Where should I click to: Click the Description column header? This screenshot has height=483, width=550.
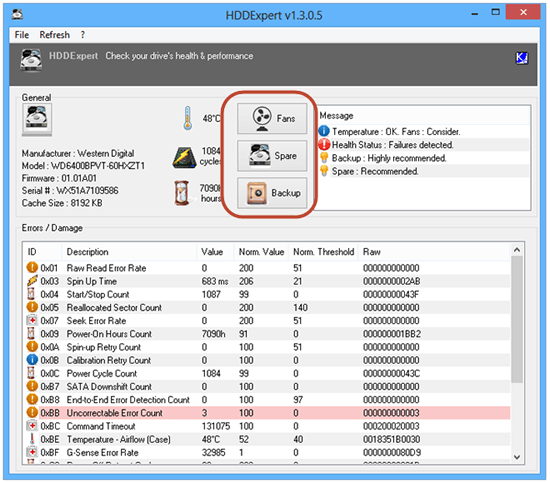tap(129, 252)
